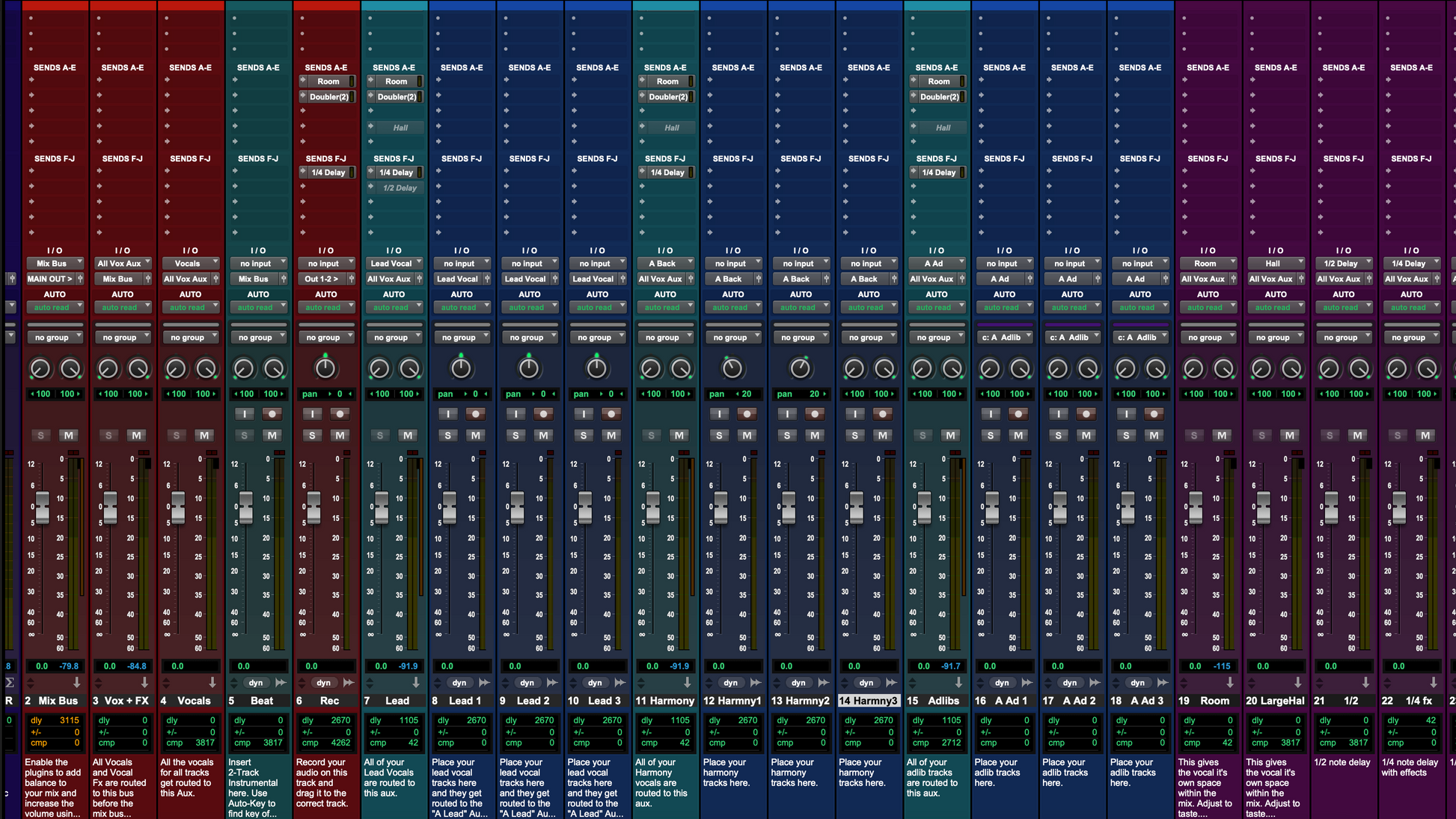Click the pan knob on Lead 2
Screen dimensions: 1456x819
point(529,368)
